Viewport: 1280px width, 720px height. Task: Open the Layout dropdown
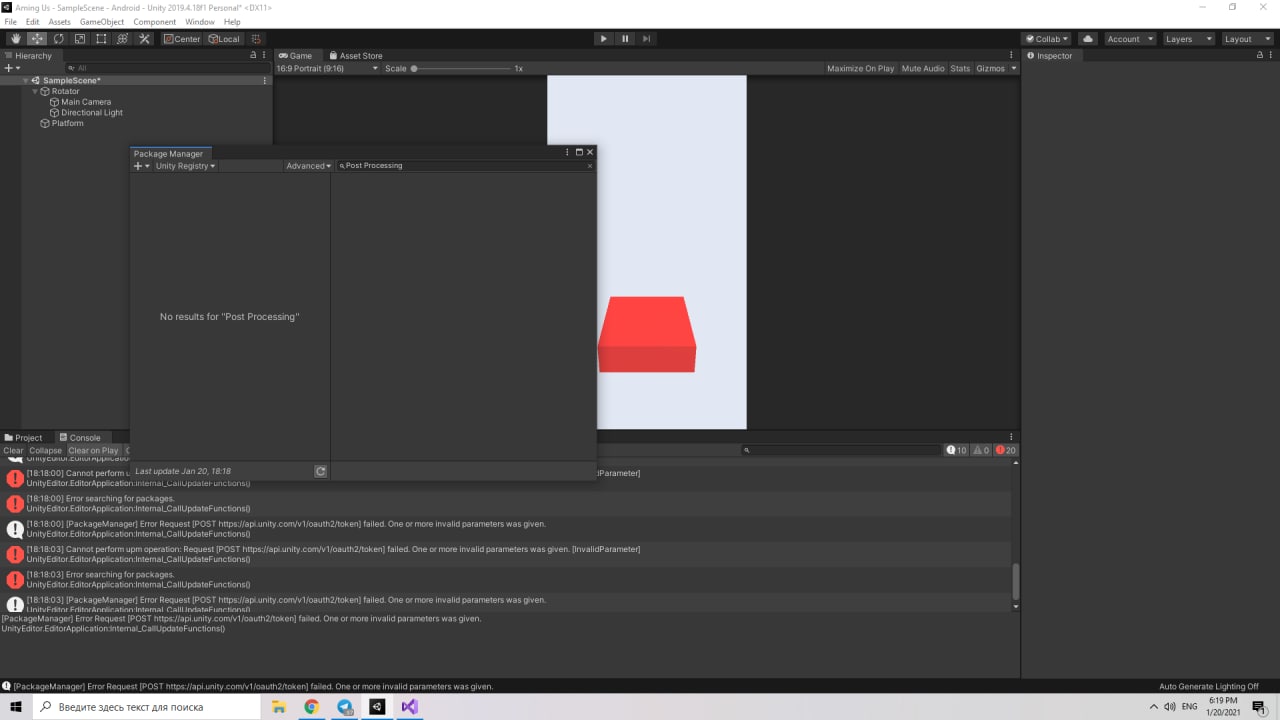(x=1246, y=39)
